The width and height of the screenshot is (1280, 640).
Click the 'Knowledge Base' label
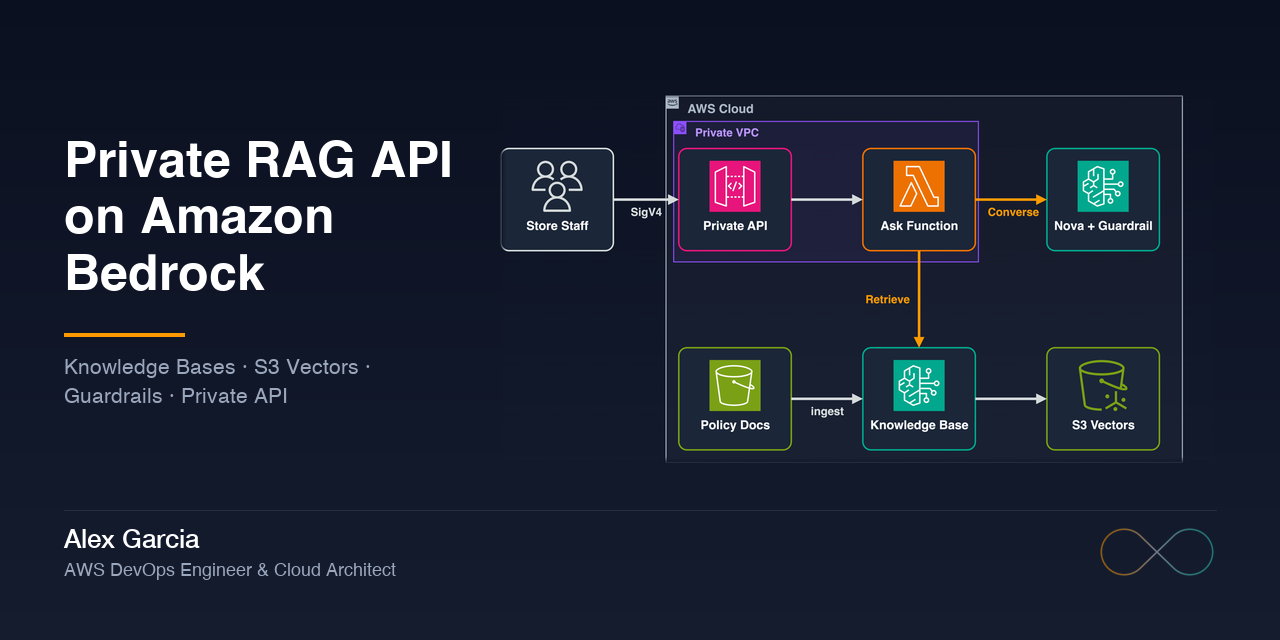919,425
